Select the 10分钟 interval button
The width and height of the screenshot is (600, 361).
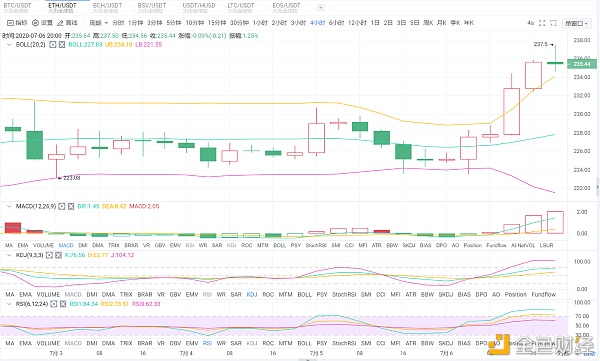pos(194,23)
